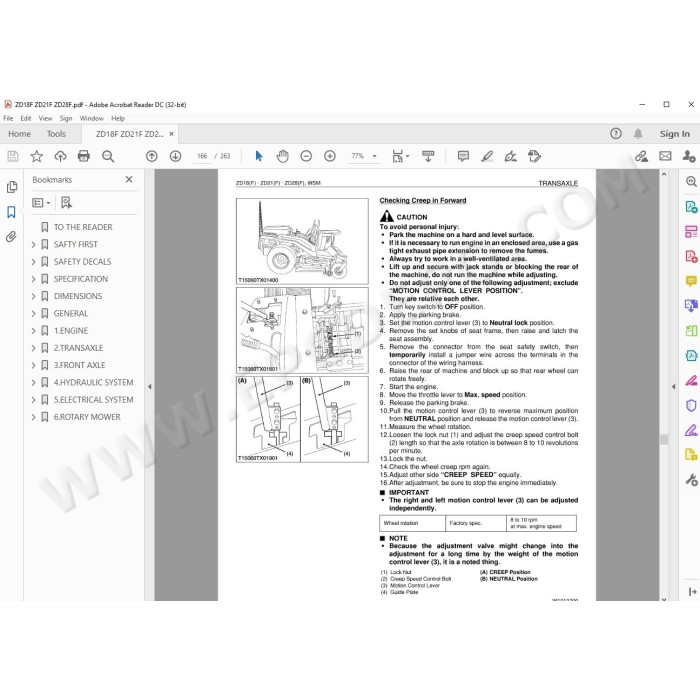Open the Window menu

click(92, 118)
